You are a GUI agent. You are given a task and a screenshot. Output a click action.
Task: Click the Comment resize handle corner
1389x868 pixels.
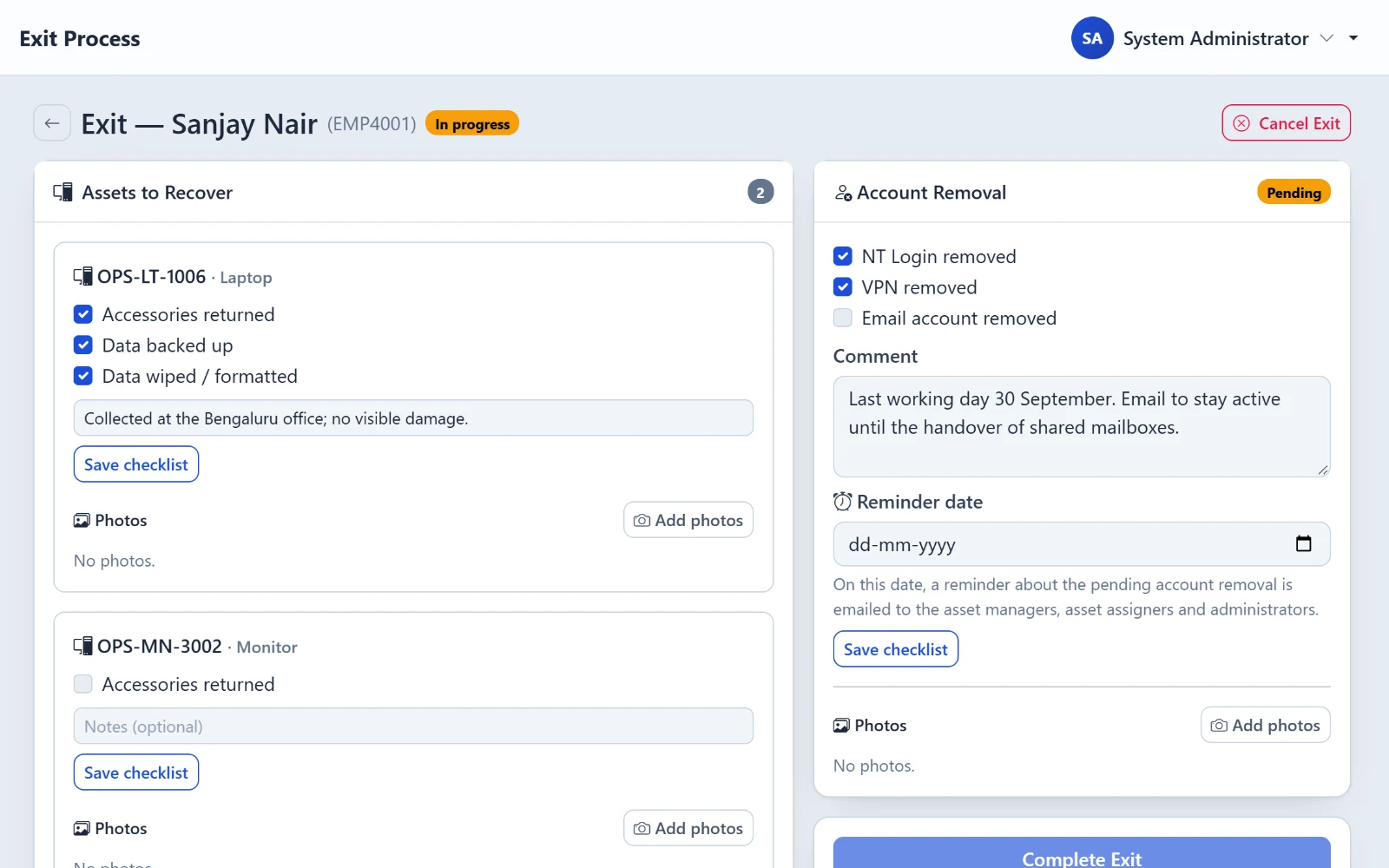tap(1322, 470)
